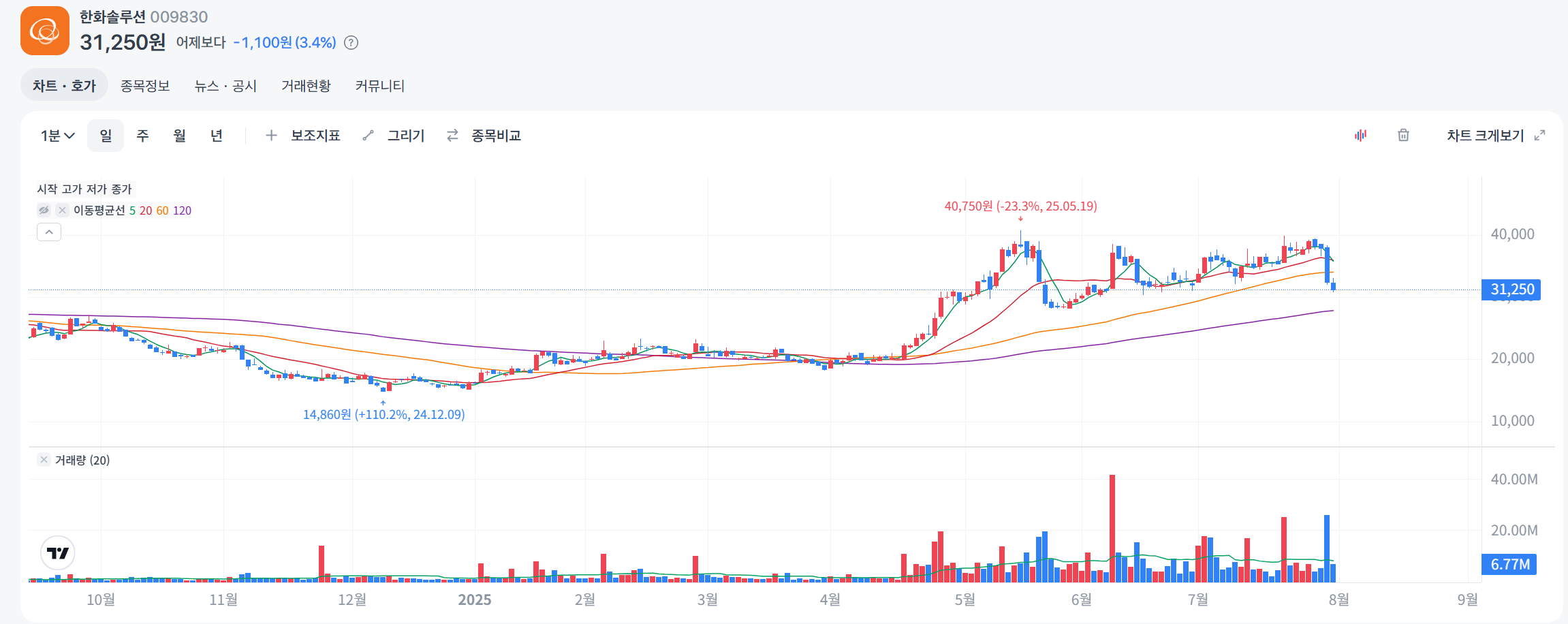The height and width of the screenshot is (624, 1568).
Task: Click the purple 120-day average value
Action: coord(182,210)
